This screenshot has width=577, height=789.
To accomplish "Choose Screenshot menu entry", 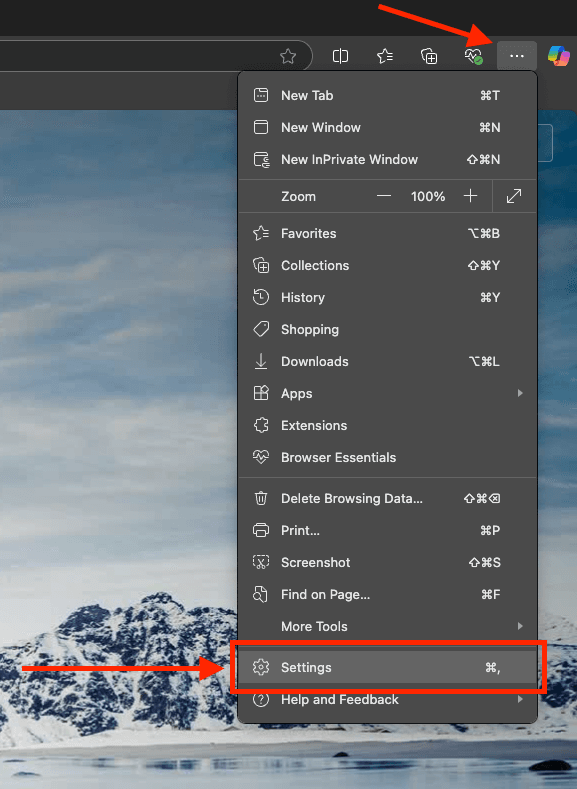I will tap(387, 562).
